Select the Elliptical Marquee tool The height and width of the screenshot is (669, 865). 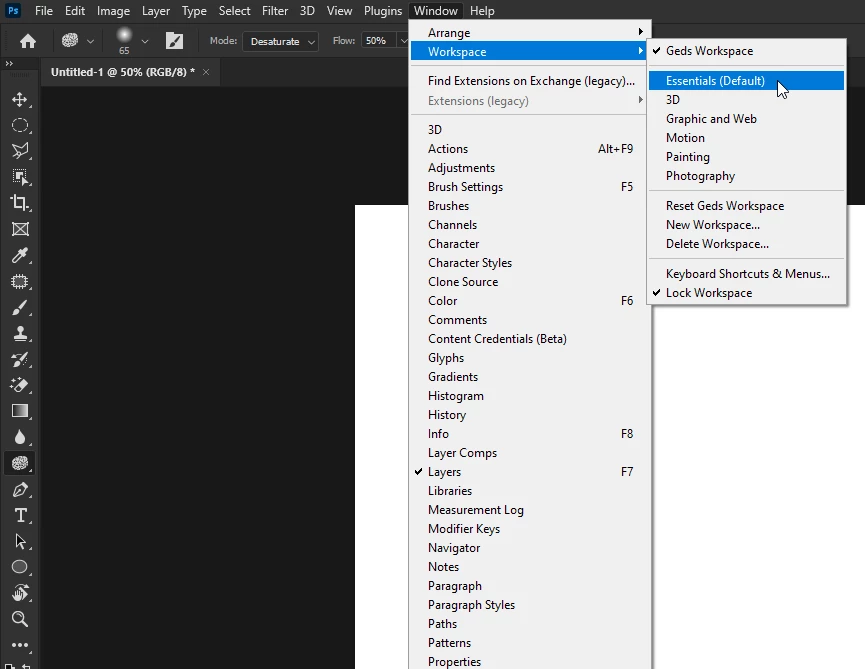(x=20, y=125)
